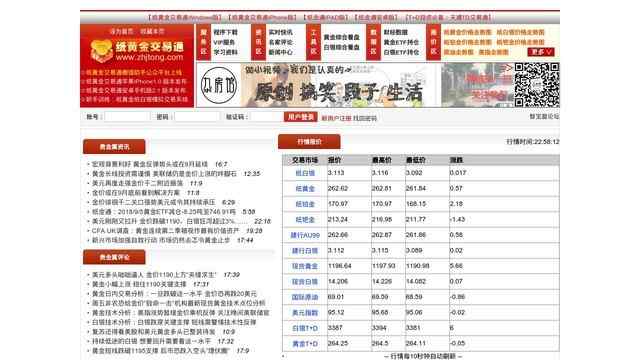This screenshot has width=640, height=360.
Task: Open 白银ETF持仓 data link
Action: (x=401, y=52)
